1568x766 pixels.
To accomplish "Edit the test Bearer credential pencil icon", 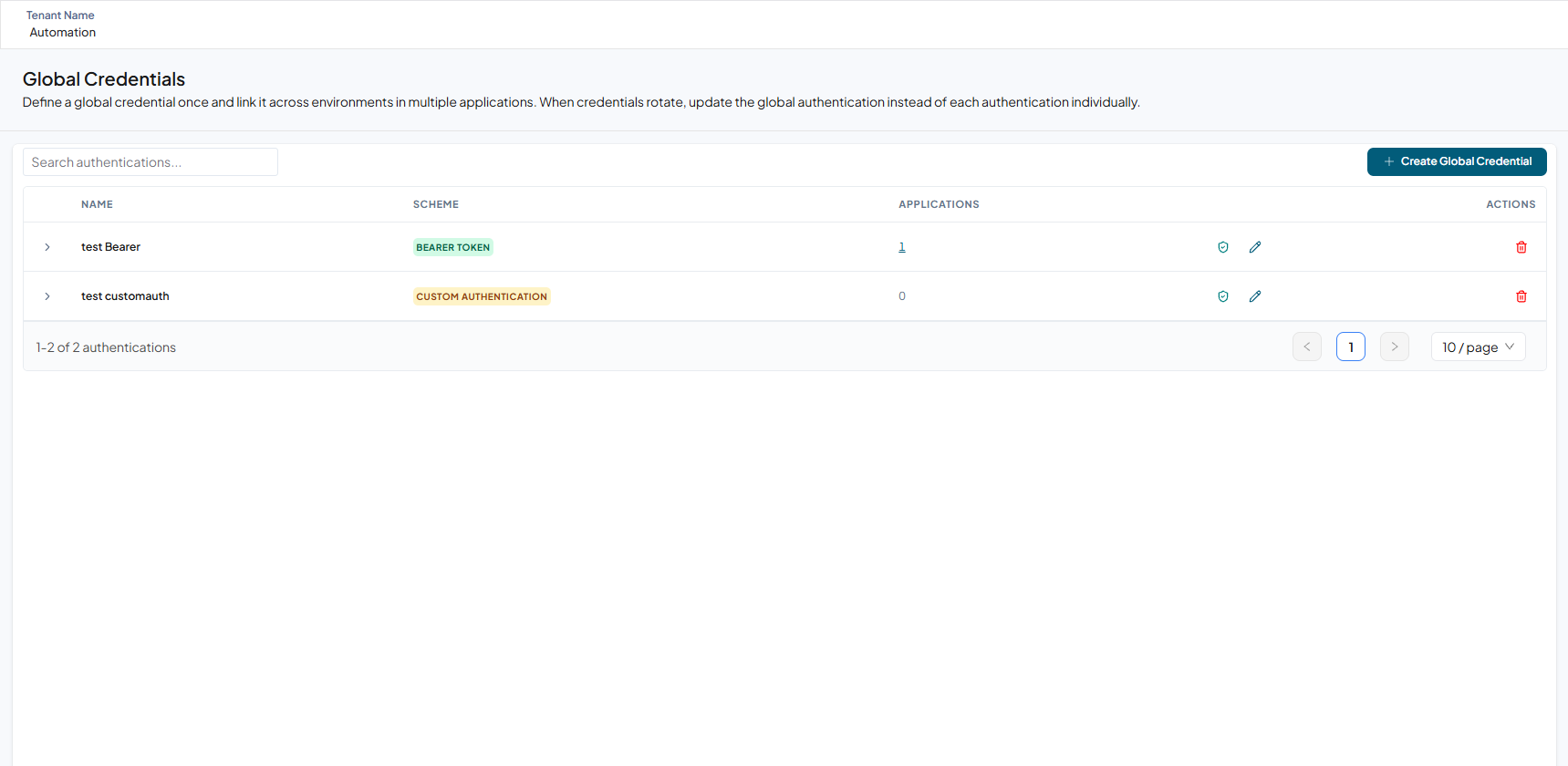I will pyautogui.click(x=1255, y=247).
